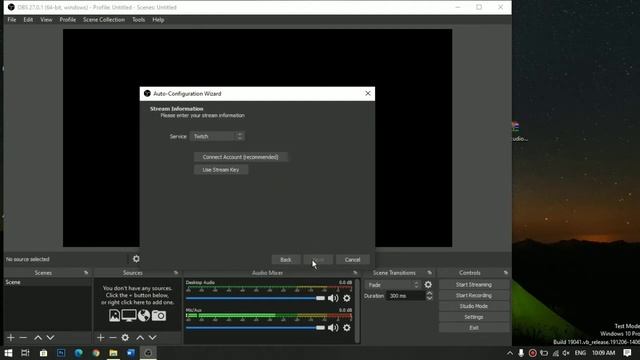Open the Profile menu
This screenshot has height=360, width=640.
[x=67, y=20]
